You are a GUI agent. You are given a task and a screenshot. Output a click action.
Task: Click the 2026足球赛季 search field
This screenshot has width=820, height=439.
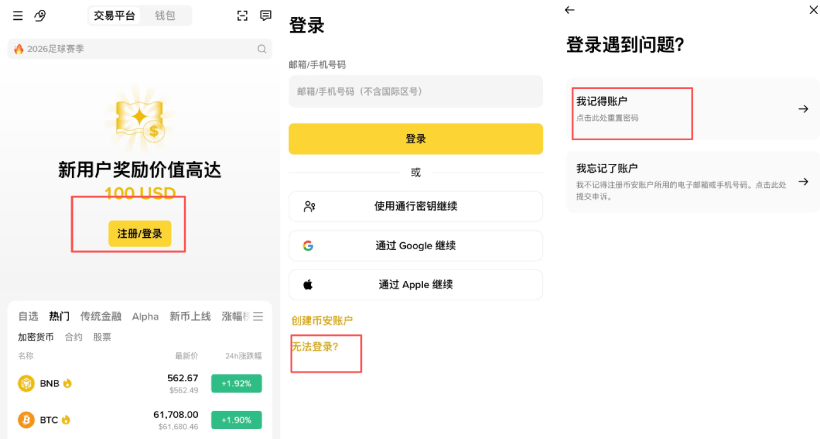point(140,49)
